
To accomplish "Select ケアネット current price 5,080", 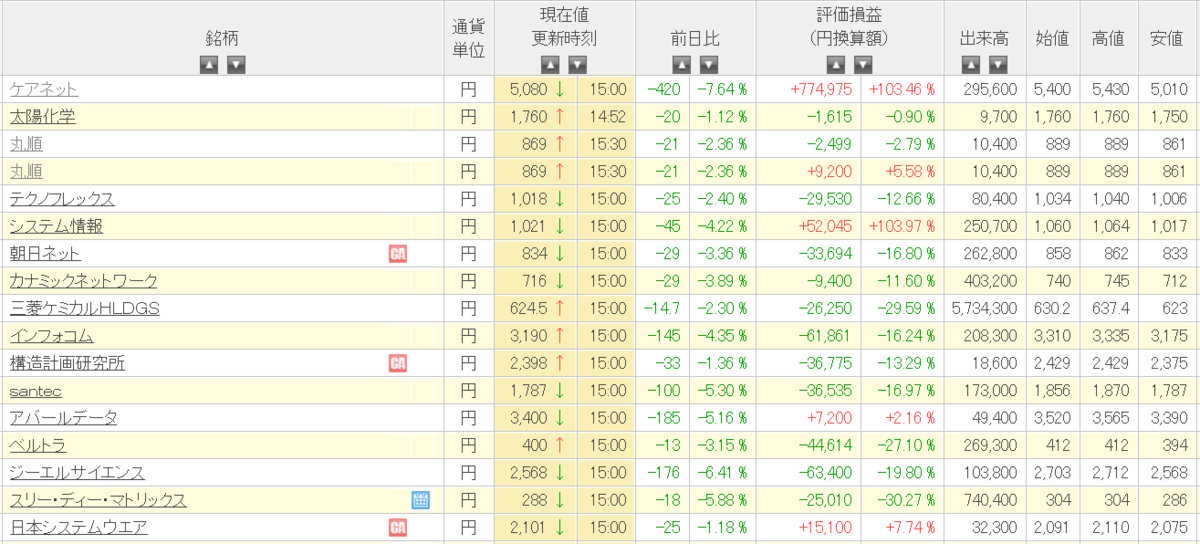I will click(528, 89).
